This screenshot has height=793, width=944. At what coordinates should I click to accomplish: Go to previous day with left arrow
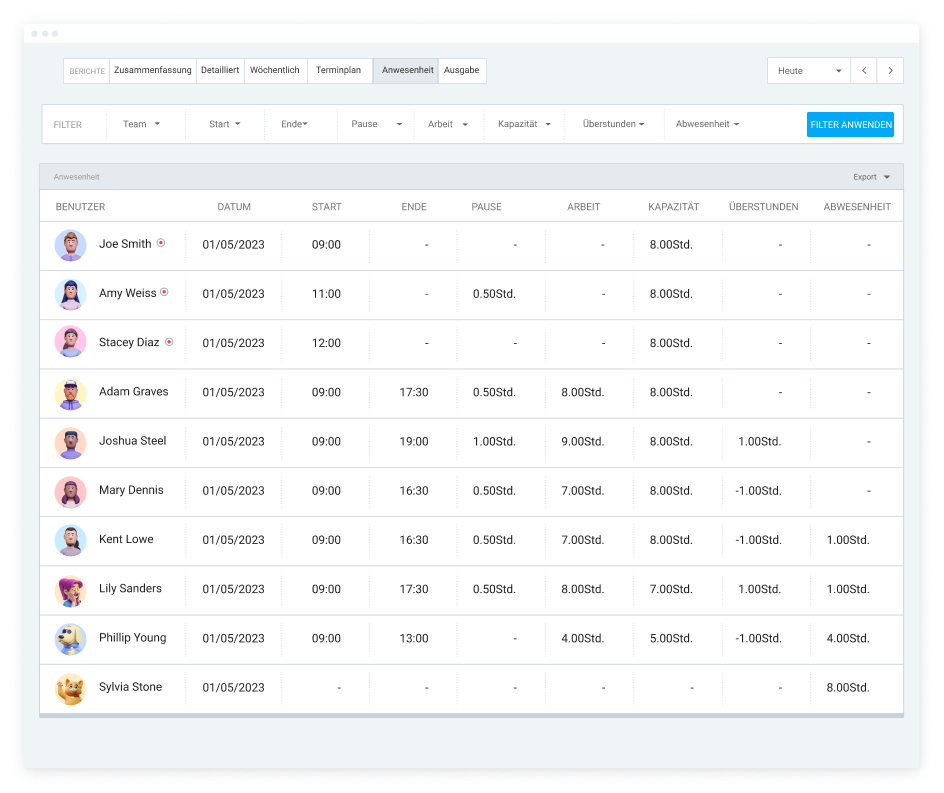click(864, 71)
